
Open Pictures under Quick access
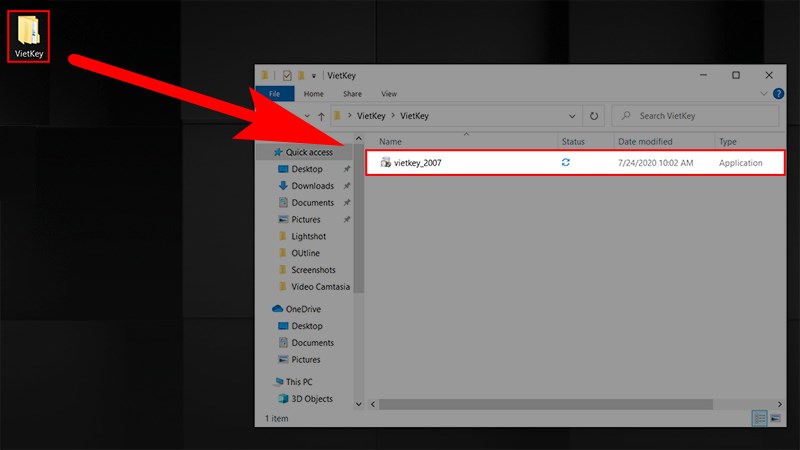(x=306, y=219)
